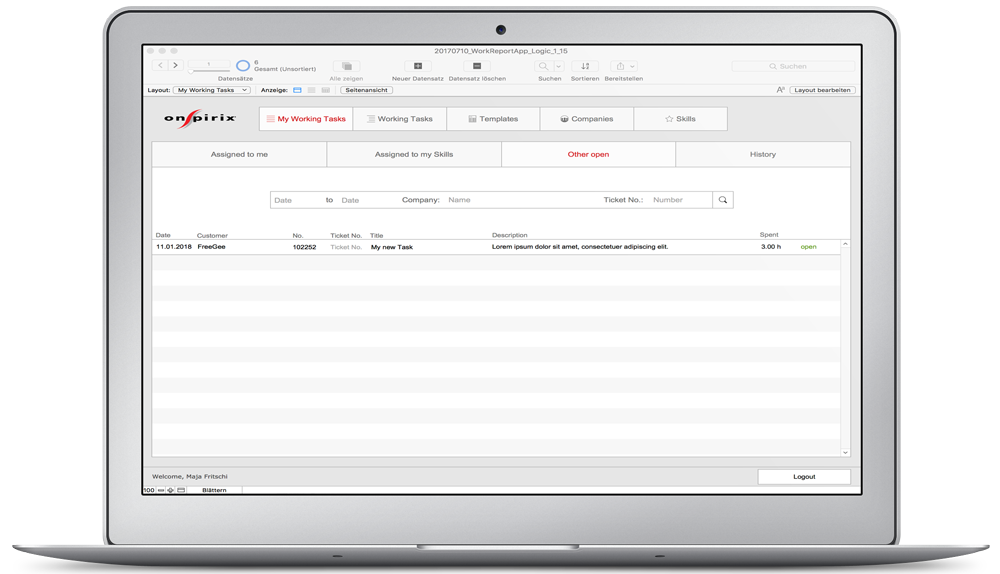Click the Suchen magnifier toolbar icon
The width and height of the screenshot is (1000, 574).
(544, 66)
